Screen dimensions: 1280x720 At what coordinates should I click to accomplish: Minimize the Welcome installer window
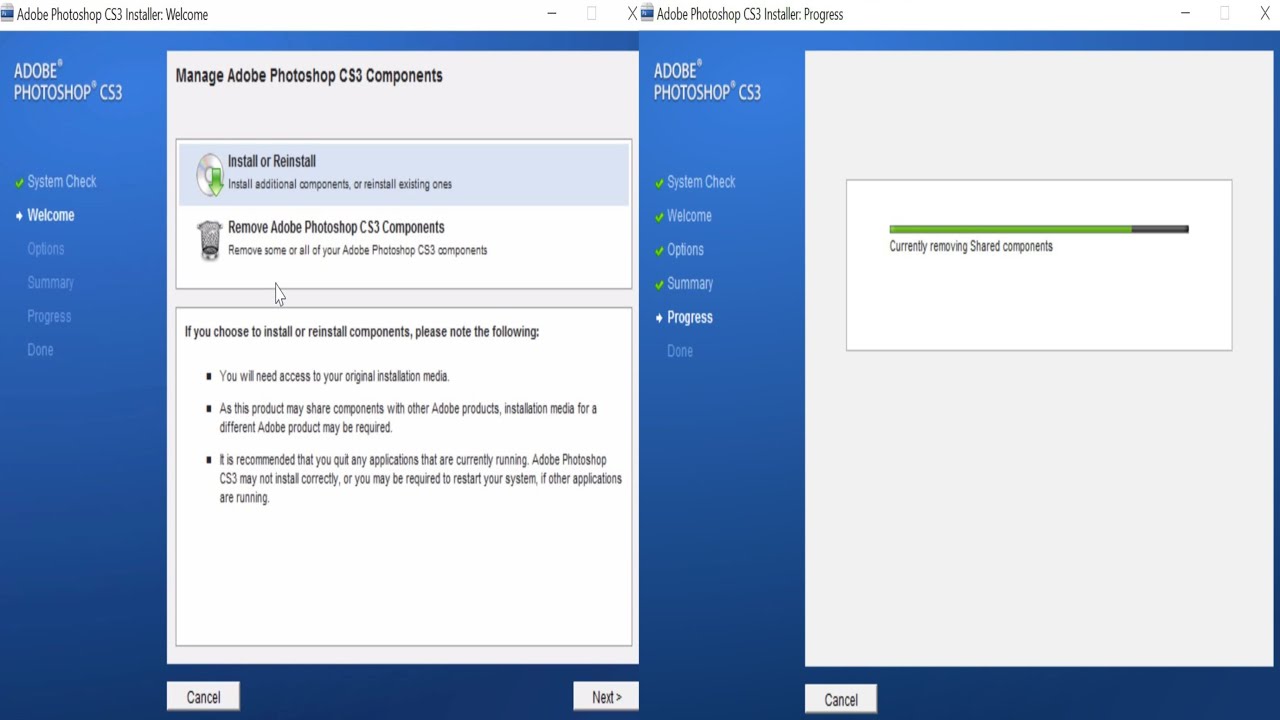552,14
